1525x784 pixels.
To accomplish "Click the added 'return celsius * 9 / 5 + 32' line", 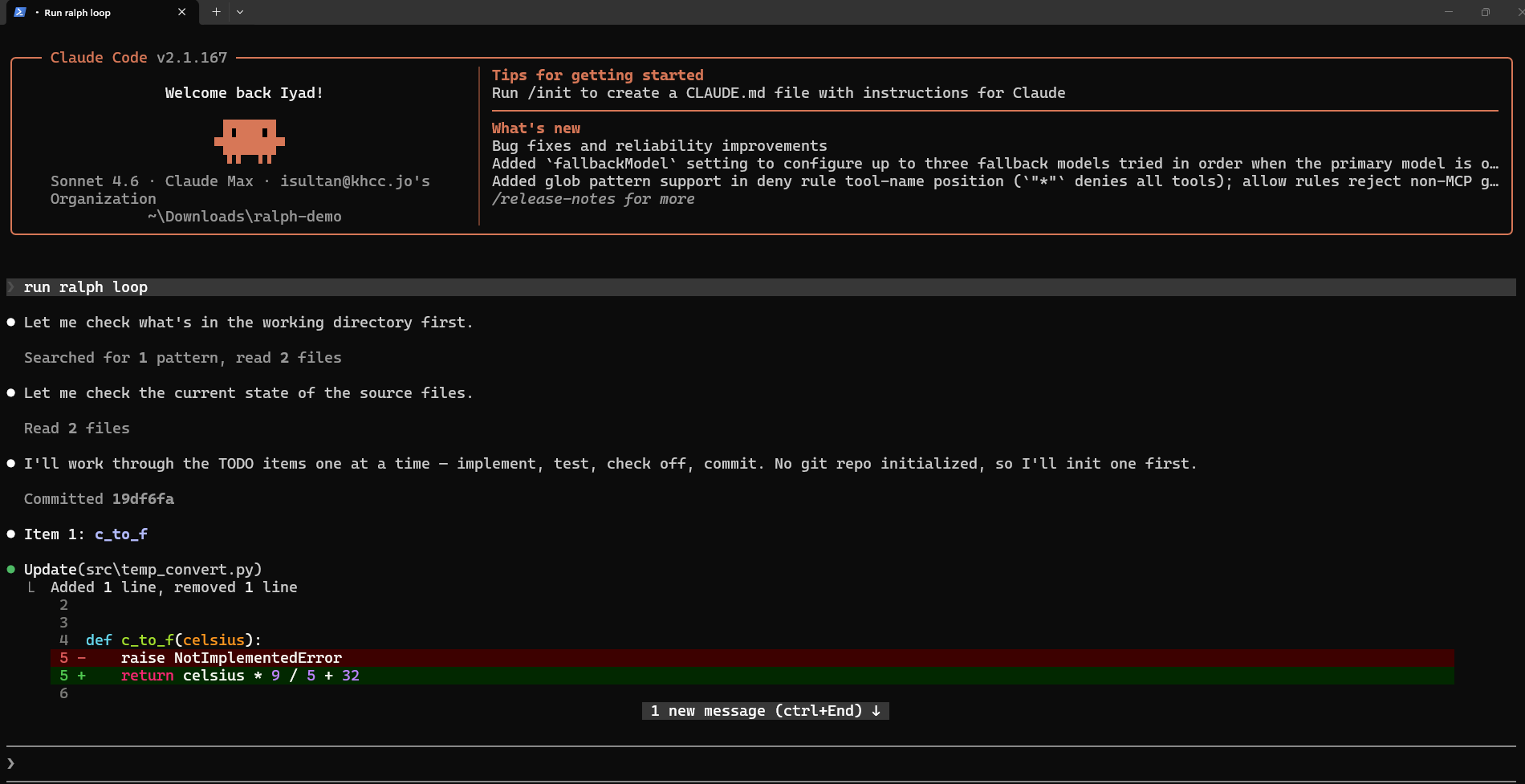I will tap(752, 676).
